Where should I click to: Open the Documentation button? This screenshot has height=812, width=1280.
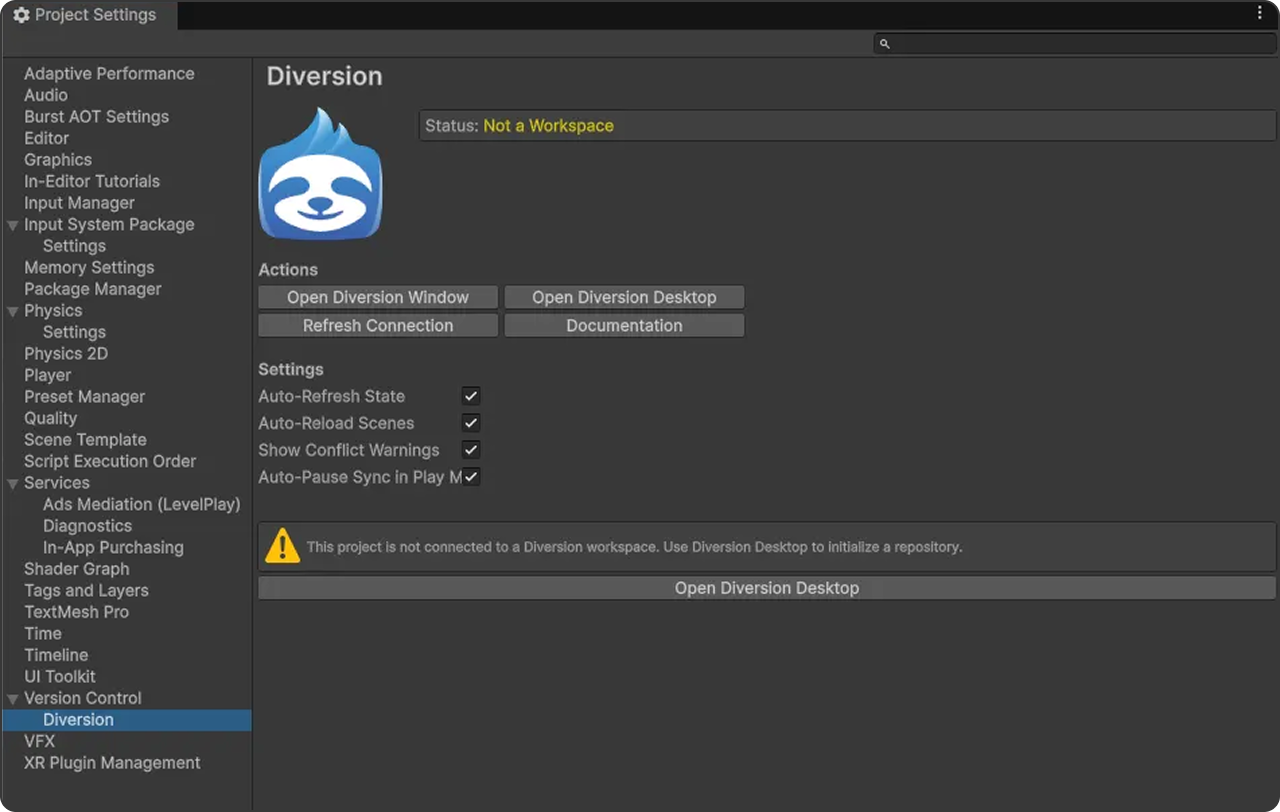click(624, 325)
